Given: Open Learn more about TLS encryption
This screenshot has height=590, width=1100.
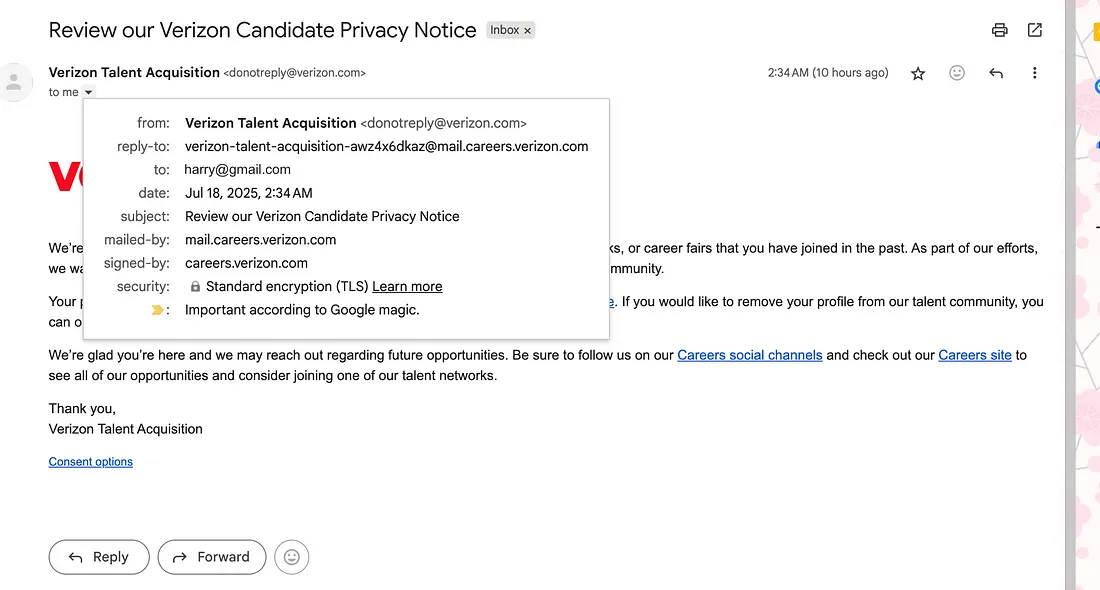Looking at the screenshot, I should tap(407, 286).
